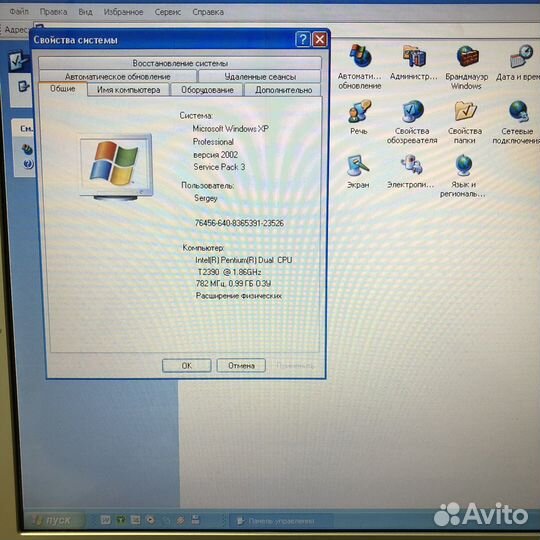Screen dimensions: 540x540
Task: Click the switch view icon in left sidebar
Action: 23,86
